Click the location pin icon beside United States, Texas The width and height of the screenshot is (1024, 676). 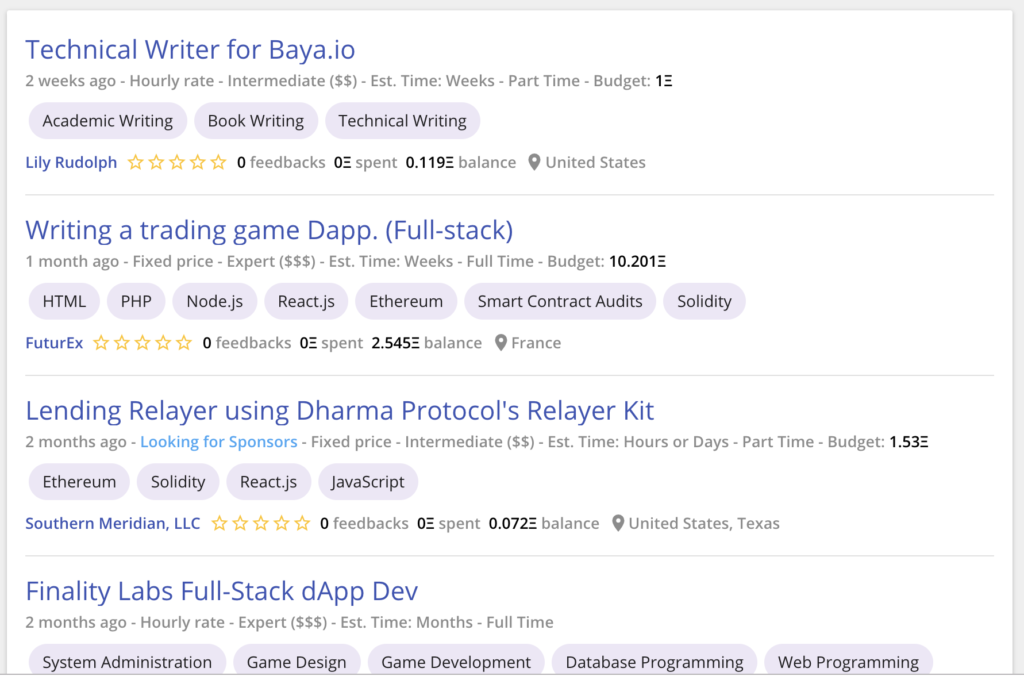618,523
